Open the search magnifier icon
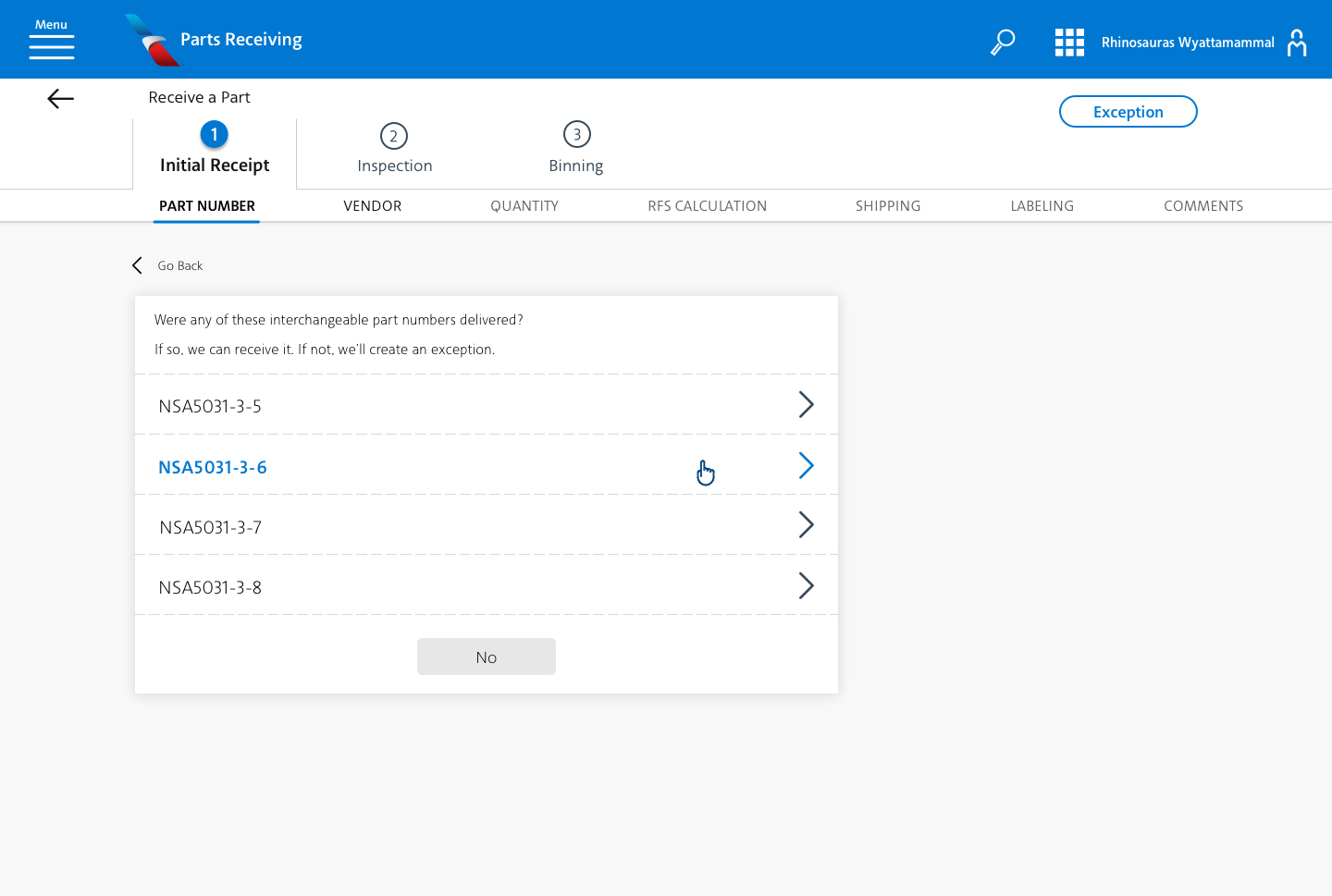The height and width of the screenshot is (896, 1332). click(1003, 43)
